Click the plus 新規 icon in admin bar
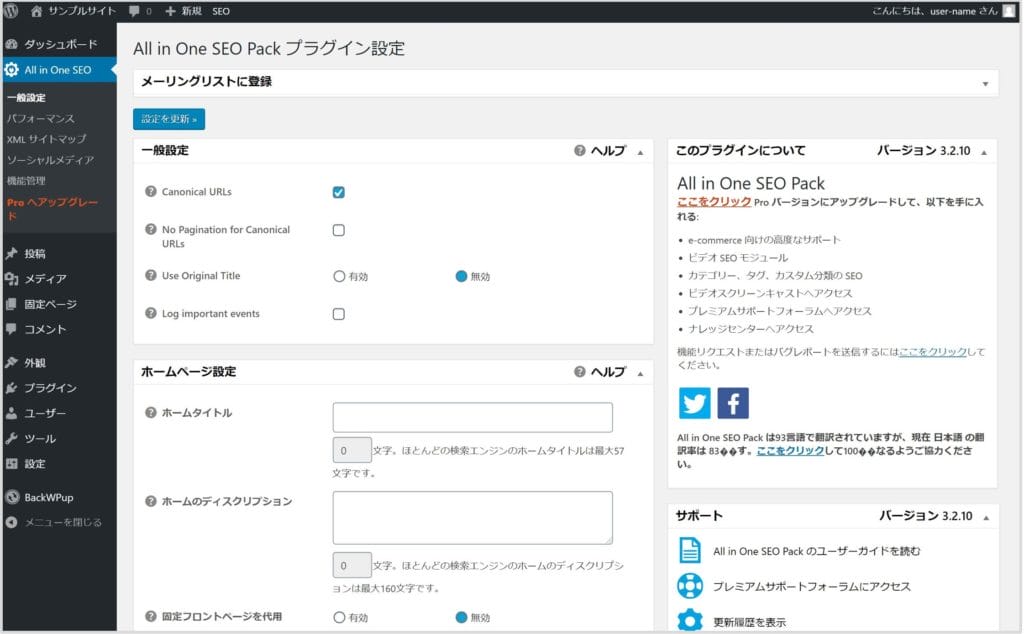Viewport: 1024px width, 634px height. [170, 11]
